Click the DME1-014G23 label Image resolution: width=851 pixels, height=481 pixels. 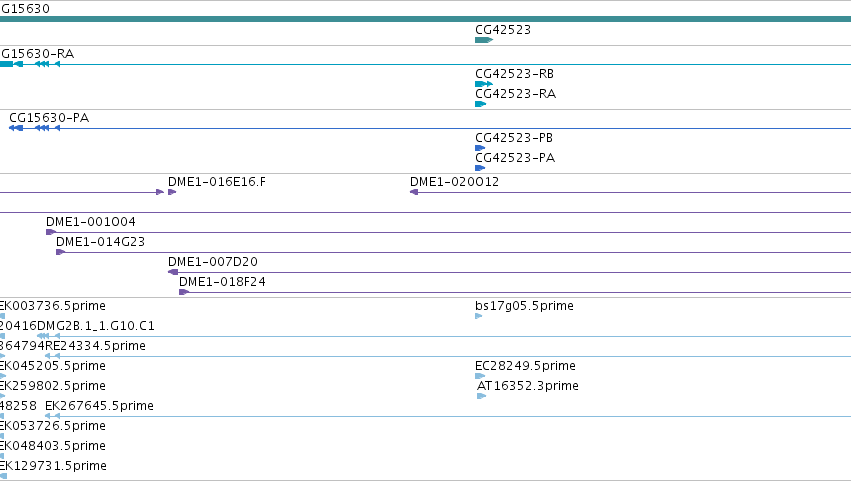pos(100,242)
